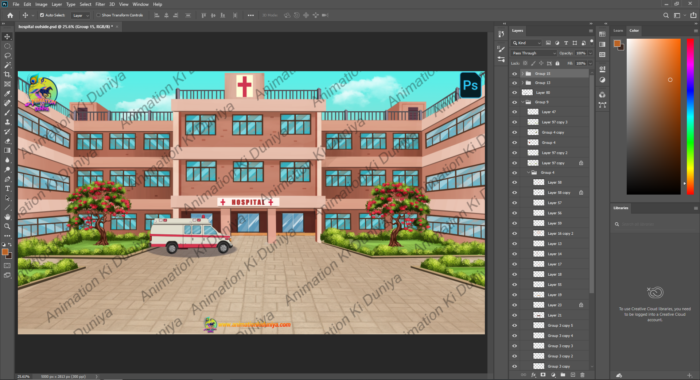This screenshot has height=380, width=700.
Task: Pick the Hand tool
Action: click(7, 217)
